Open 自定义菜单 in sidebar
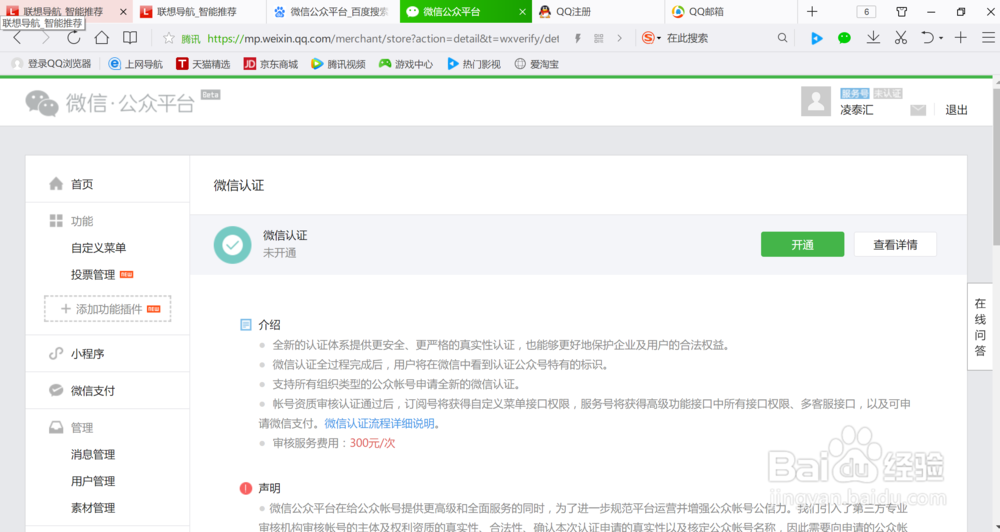The height and width of the screenshot is (532, 1000). pos(98,248)
